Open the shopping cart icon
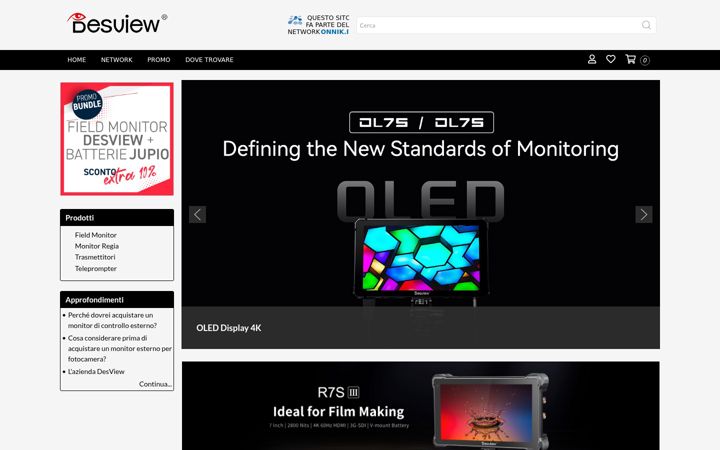 tap(630, 59)
